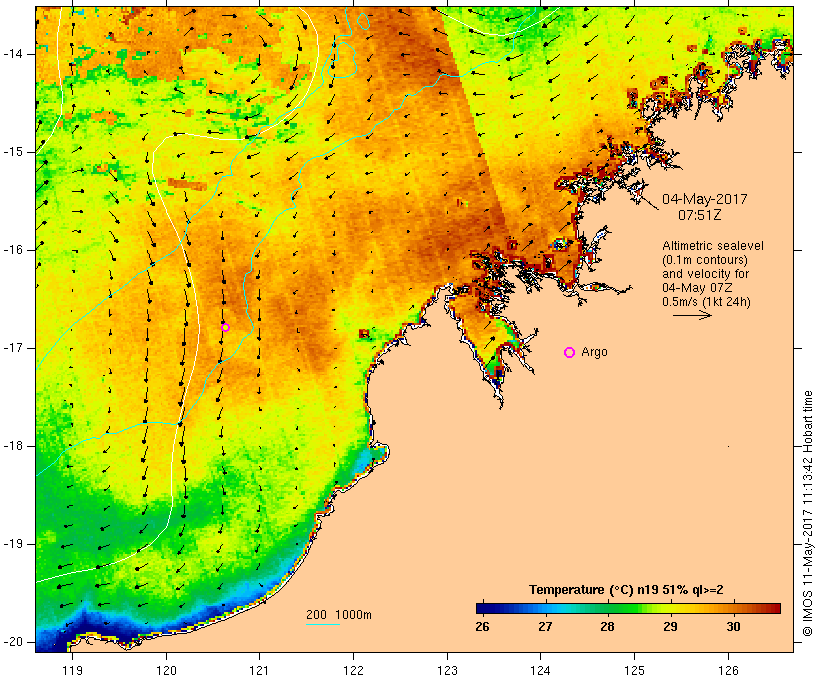This screenshot has height=680, width=820.
Task: Click the longitude label 120
Action: [166, 670]
